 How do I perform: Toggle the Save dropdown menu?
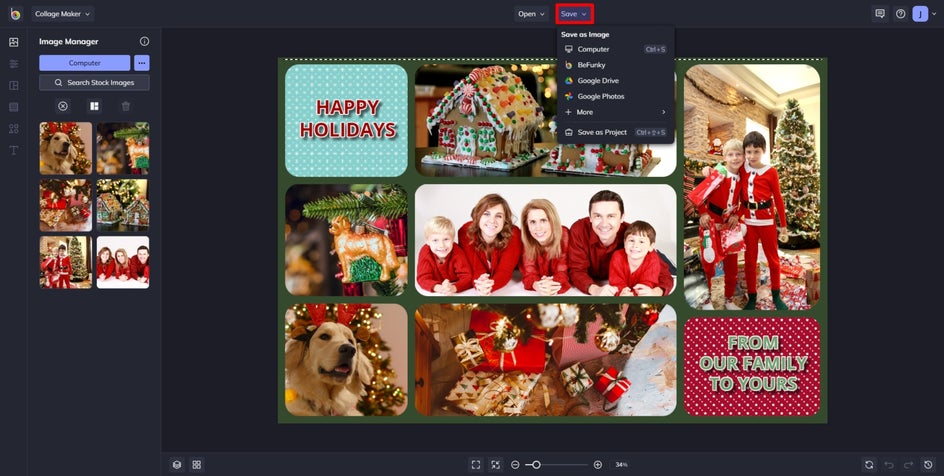pyautogui.click(x=574, y=14)
